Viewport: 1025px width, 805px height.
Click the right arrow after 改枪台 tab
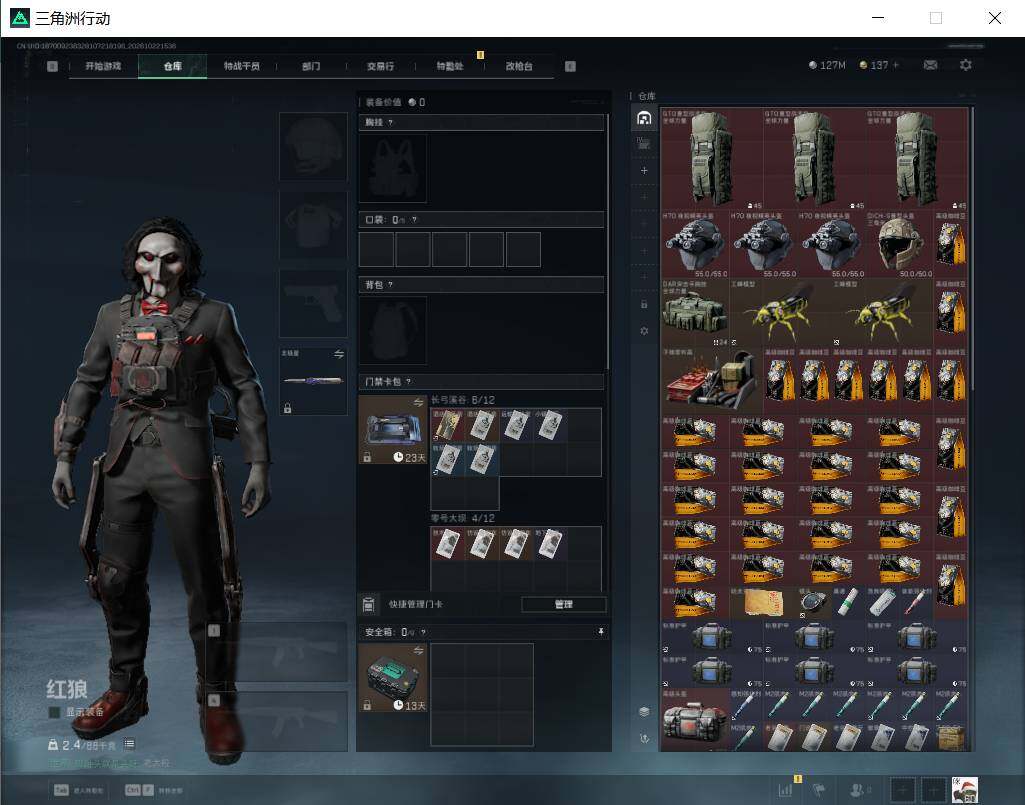click(x=570, y=66)
